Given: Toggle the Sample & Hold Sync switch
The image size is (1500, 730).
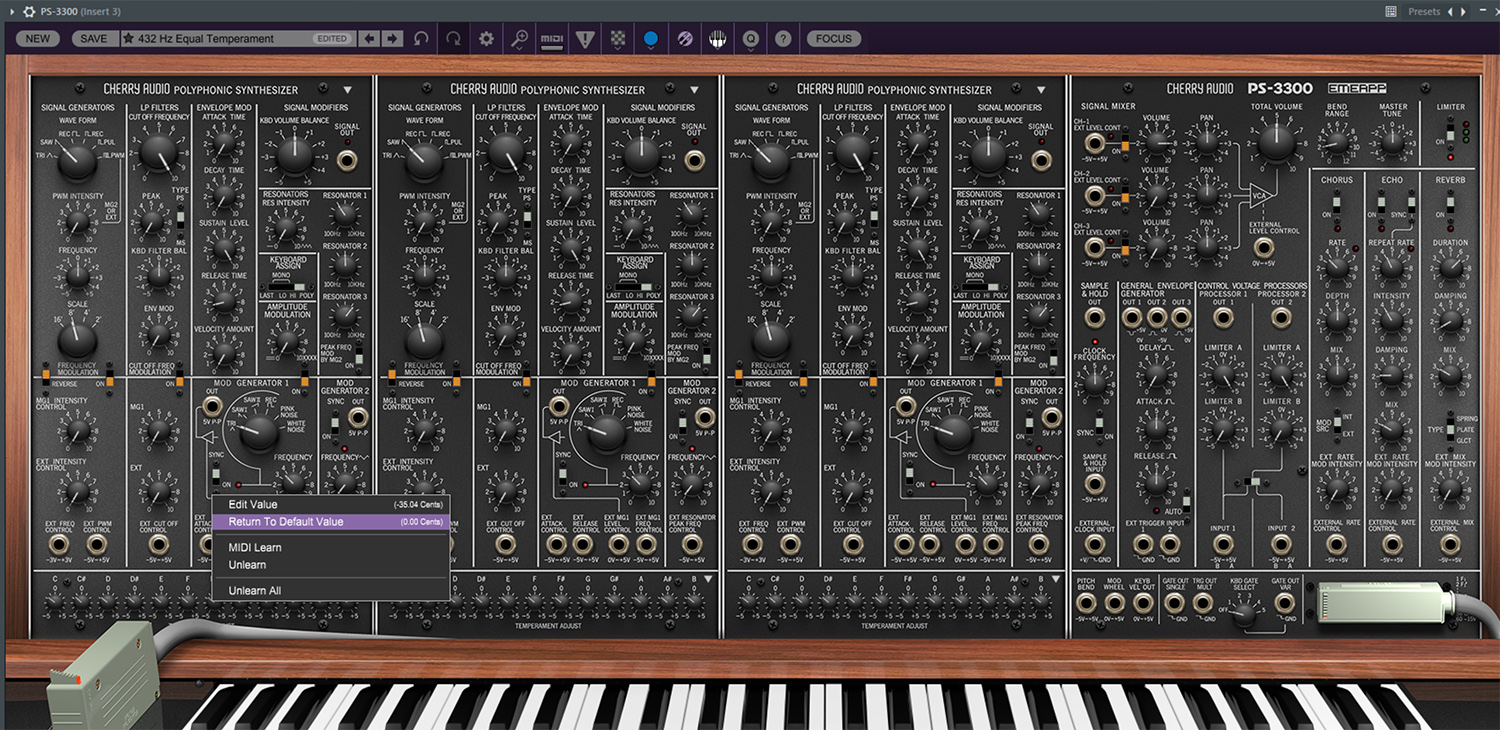Looking at the screenshot, I should coord(1098,424).
